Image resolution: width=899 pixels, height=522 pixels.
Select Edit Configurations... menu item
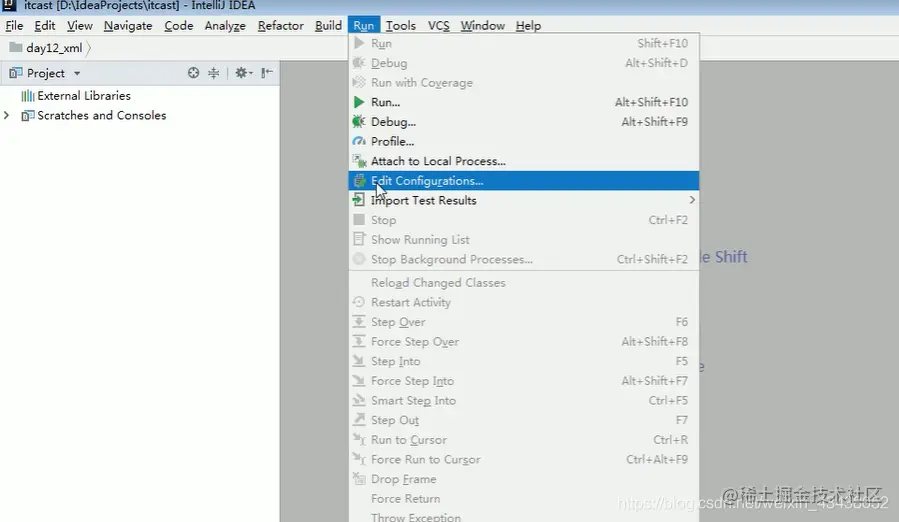[523, 181]
